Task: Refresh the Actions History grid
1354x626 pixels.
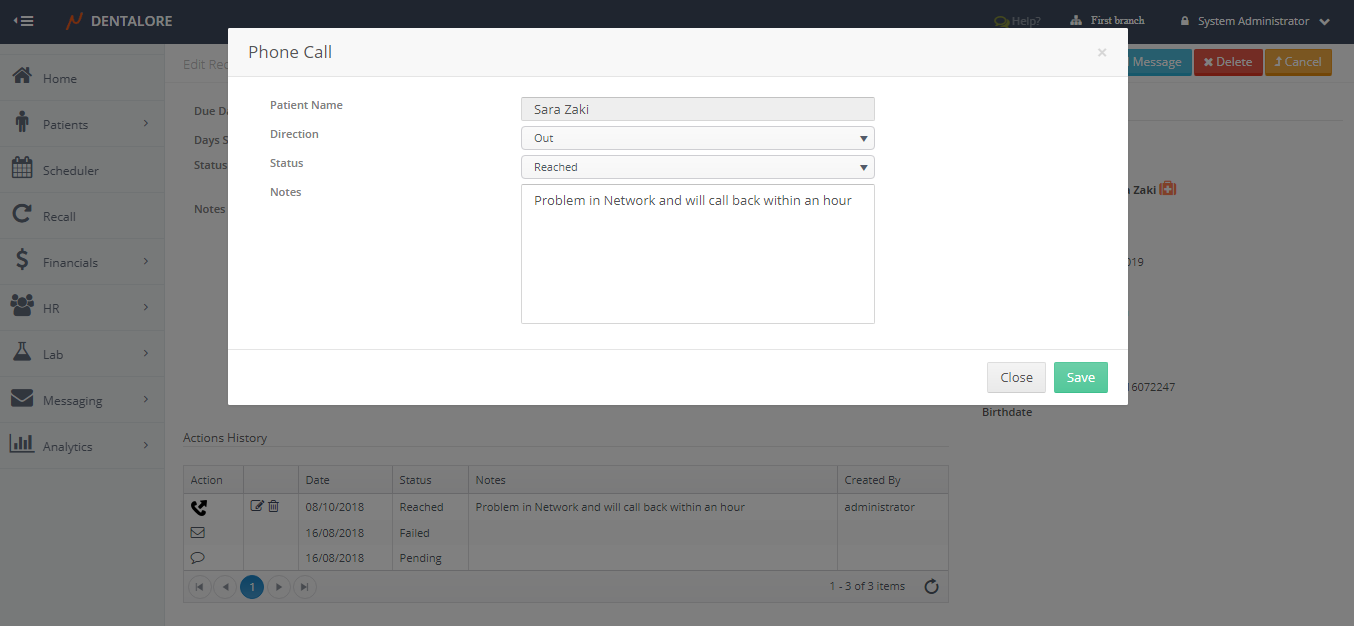Action: pos(931,587)
